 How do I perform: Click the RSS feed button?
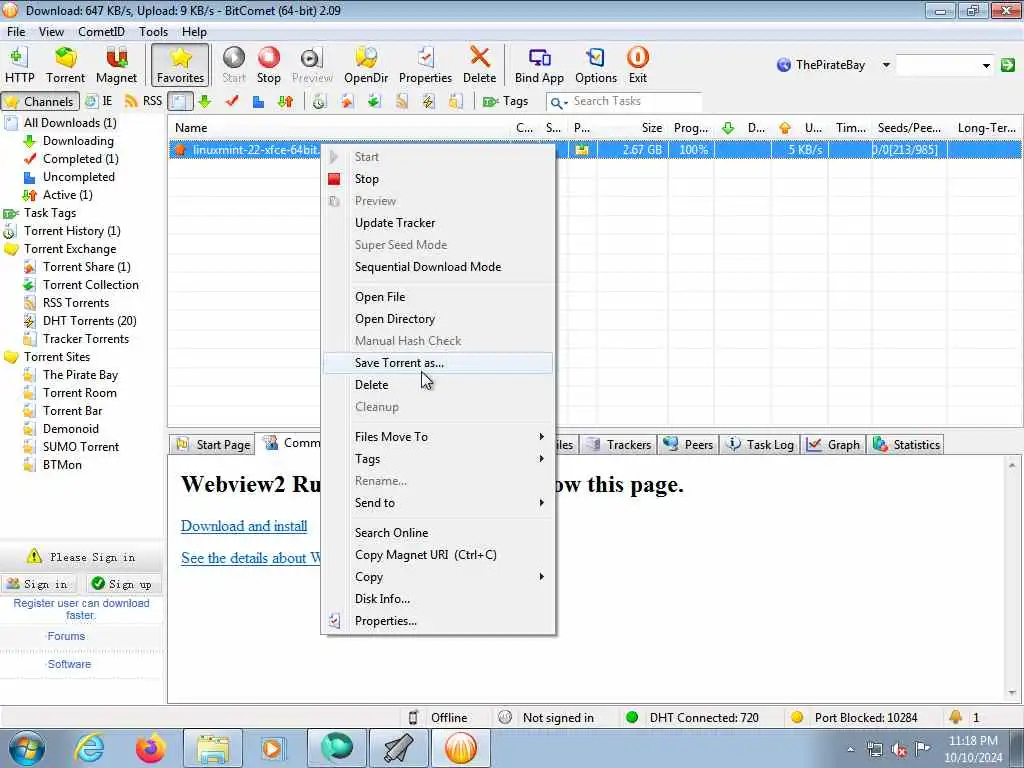coord(143,101)
